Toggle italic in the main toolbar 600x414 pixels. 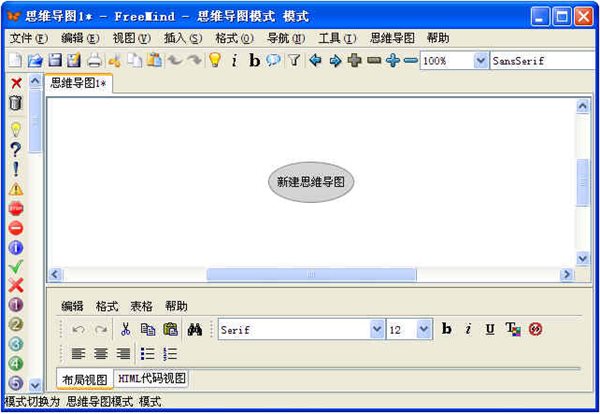coord(234,60)
